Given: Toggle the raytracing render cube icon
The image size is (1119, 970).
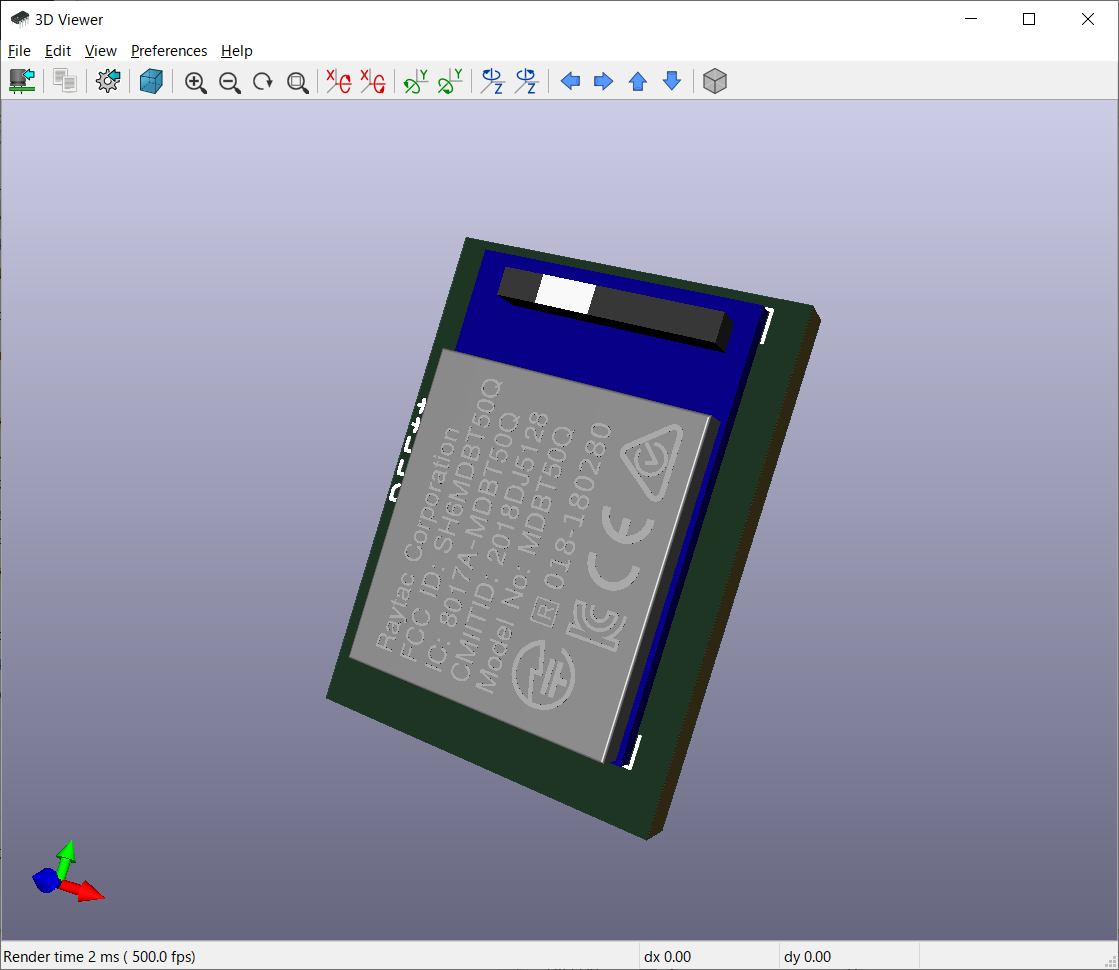Looking at the screenshot, I should click(x=151, y=82).
